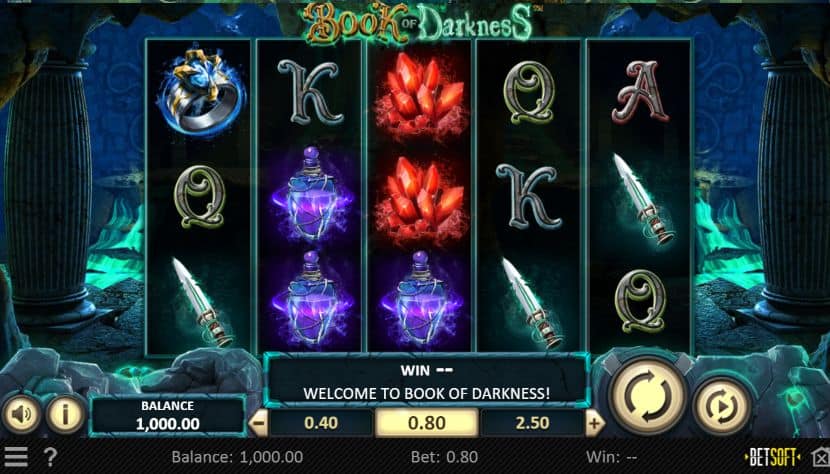The width and height of the screenshot is (830, 474).
Task: Click the Book of Darkness title logo
Action: 418,22
